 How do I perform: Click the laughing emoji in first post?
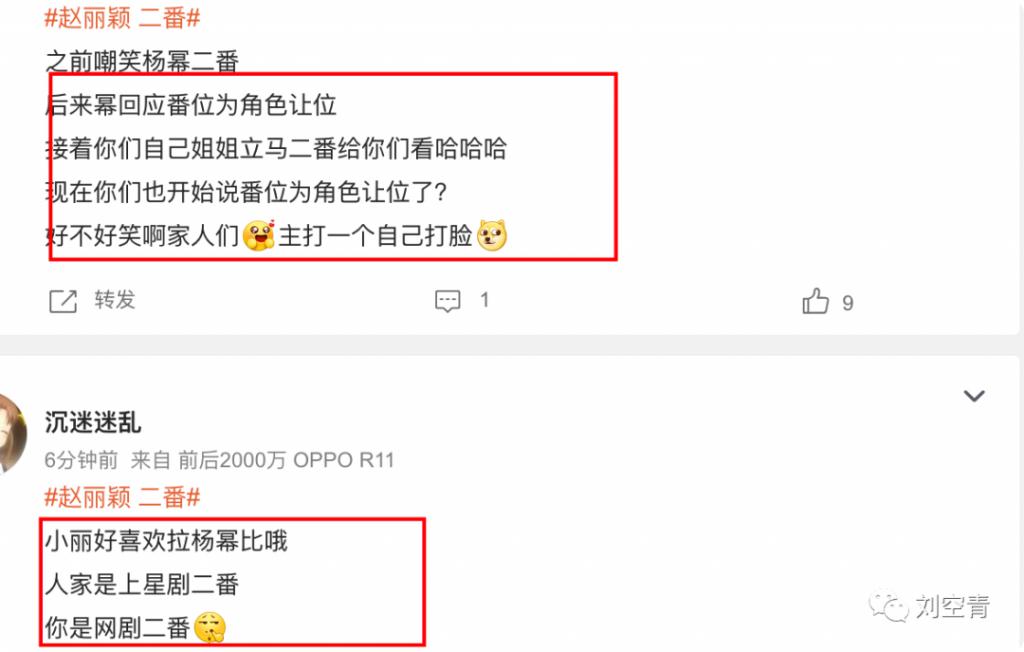click(x=259, y=235)
